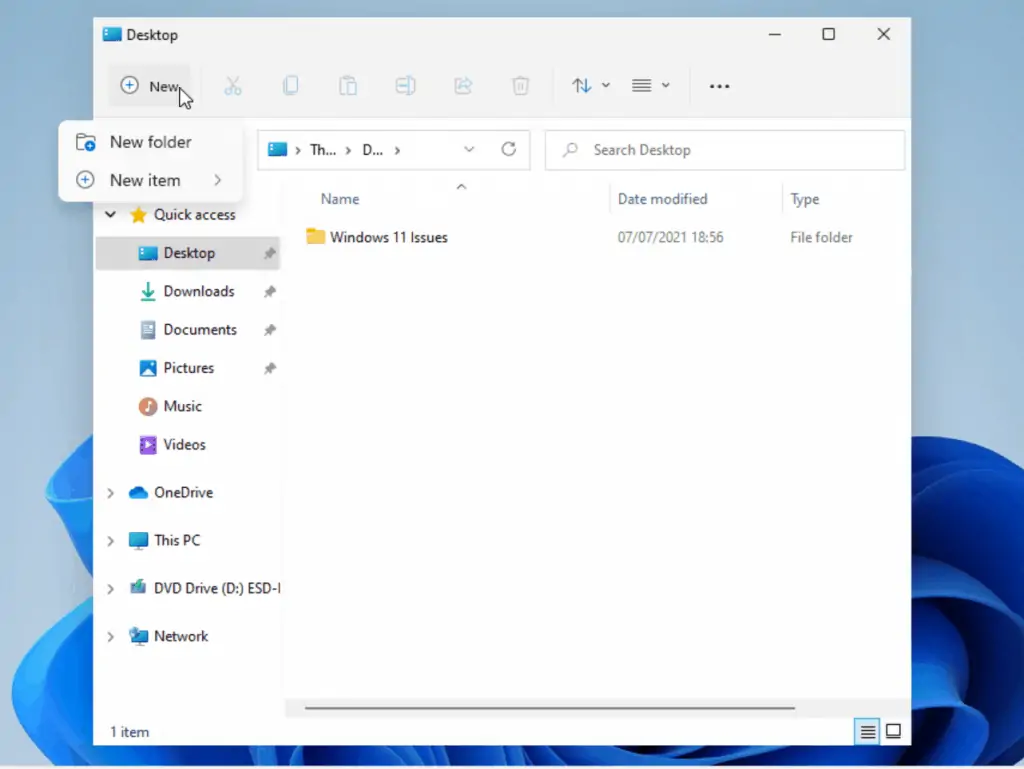Image resolution: width=1024 pixels, height=769 pixels.
Task: Click the Desktop window title icon
Action: coord(112,35)
